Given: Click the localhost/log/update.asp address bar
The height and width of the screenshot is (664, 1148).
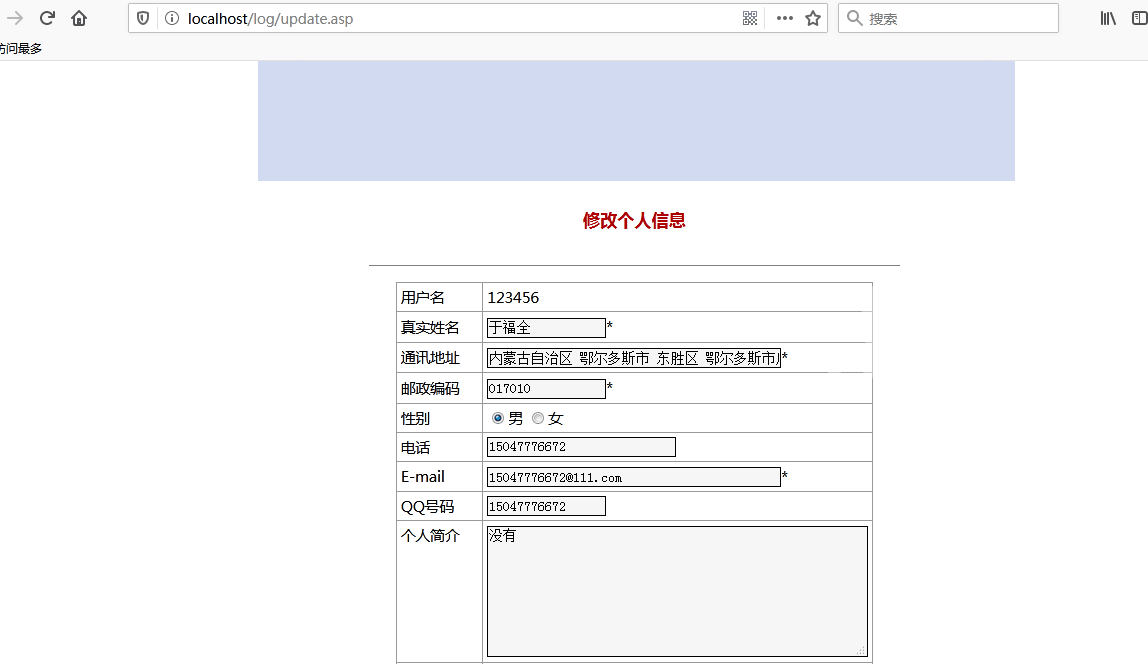Looking at the screenshot, I should pos(450,18).
